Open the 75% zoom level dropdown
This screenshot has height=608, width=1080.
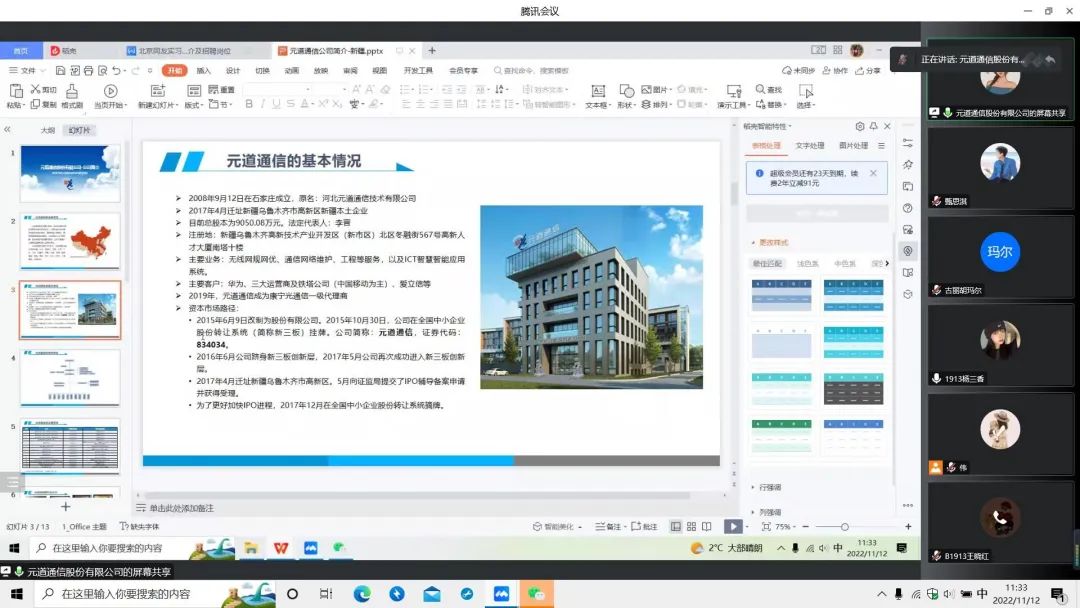(x=785, y=526)
